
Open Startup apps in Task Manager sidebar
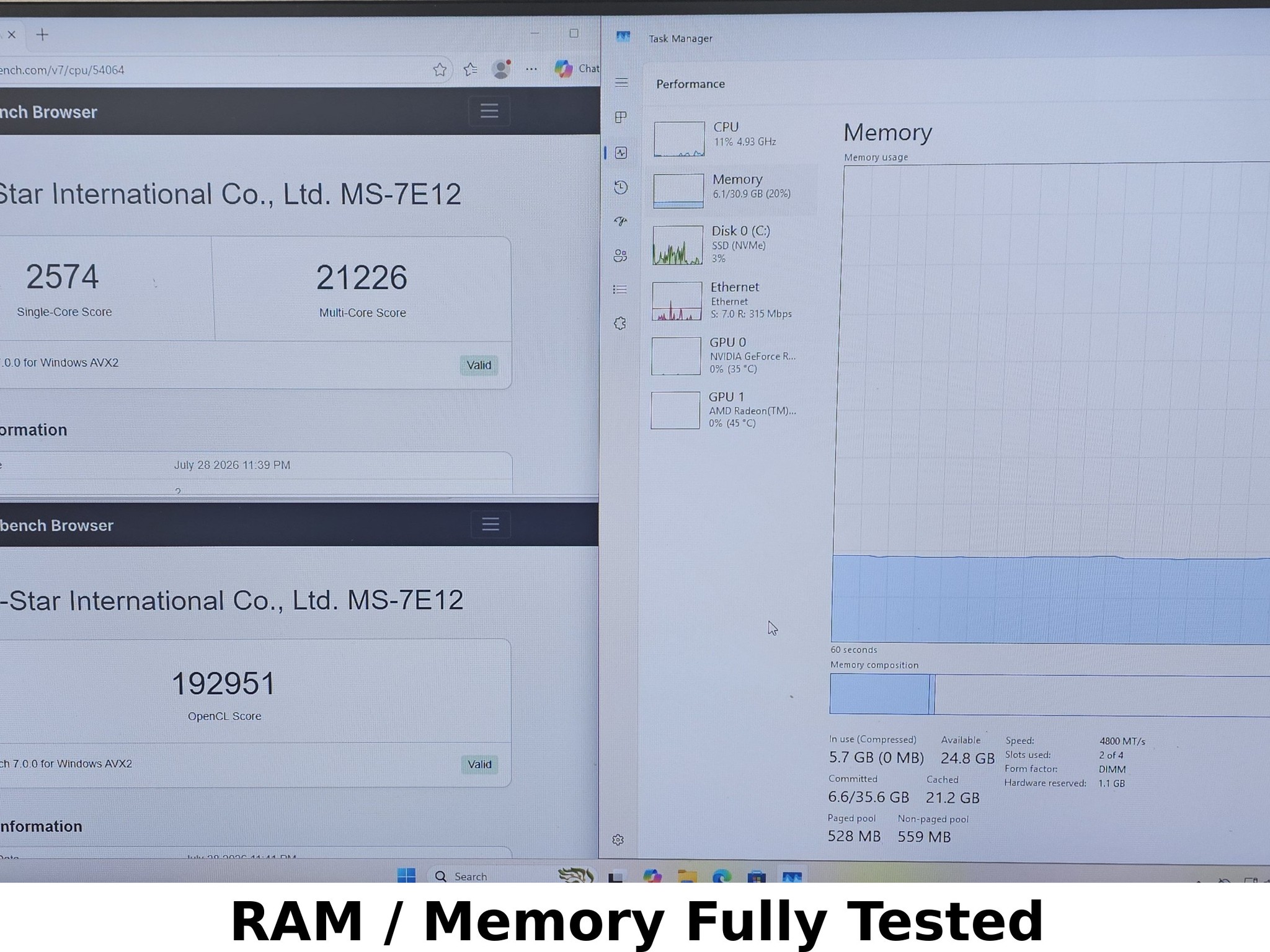(x=620, y=221)
